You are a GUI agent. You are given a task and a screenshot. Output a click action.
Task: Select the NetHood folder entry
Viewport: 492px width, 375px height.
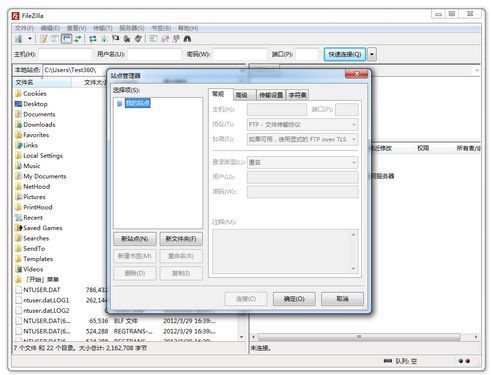tap(32, 187)
